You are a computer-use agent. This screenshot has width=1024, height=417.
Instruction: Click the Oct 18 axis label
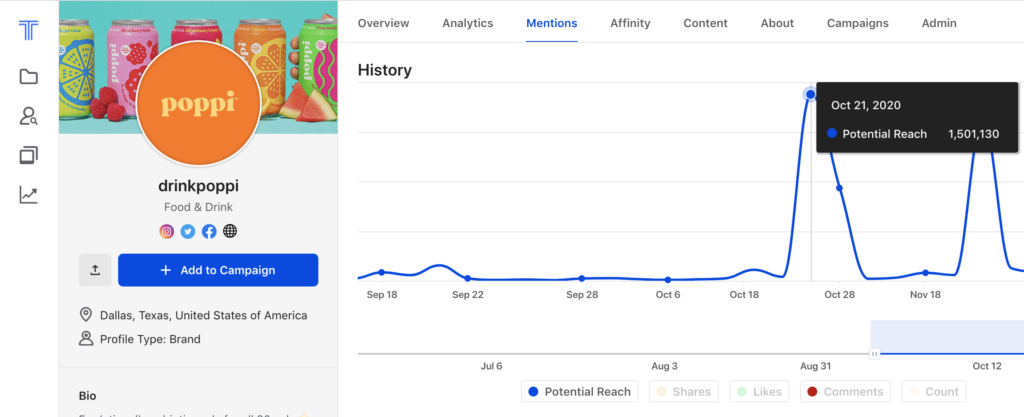click(x=744, y=295)
